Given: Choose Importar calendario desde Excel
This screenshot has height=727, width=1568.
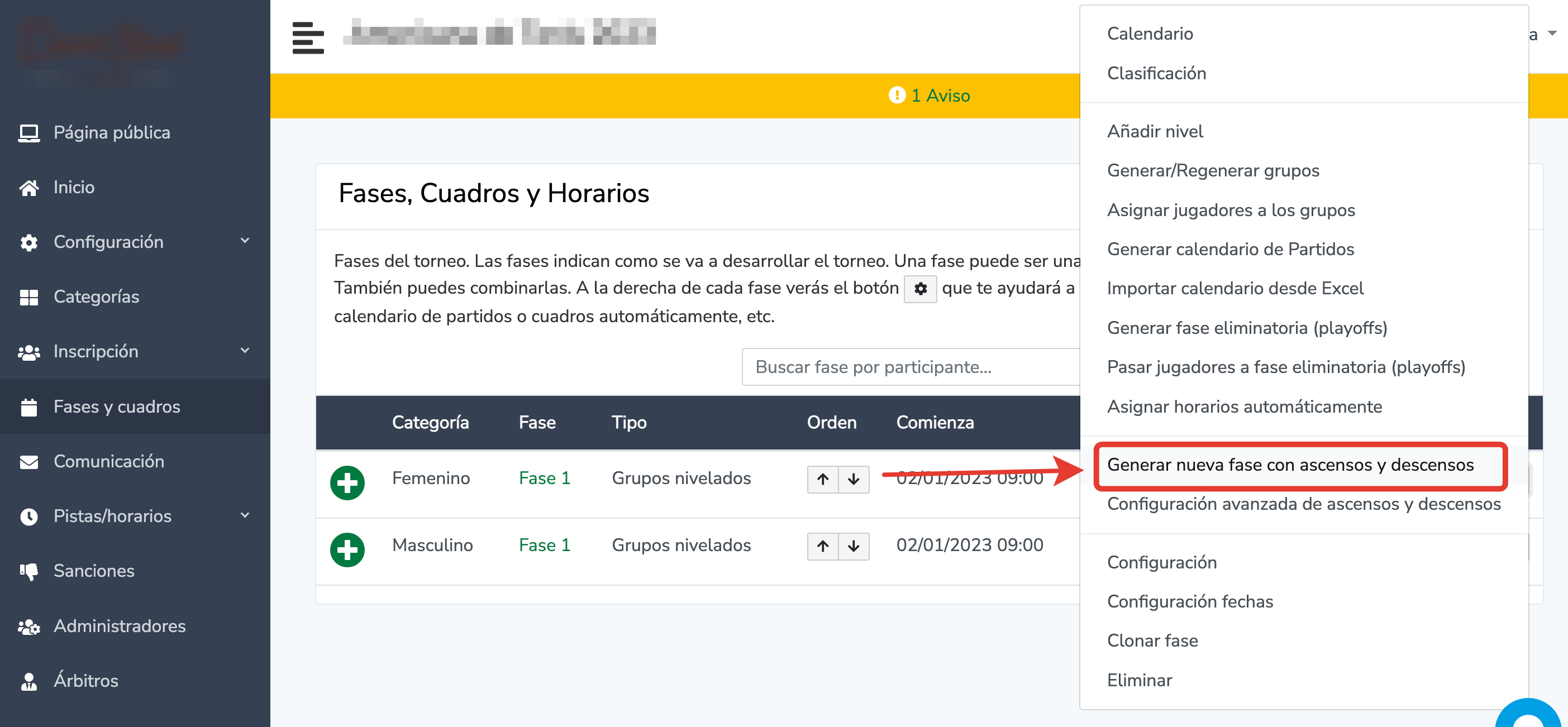Looking at the screenshot, I should click(x=1235, y=288).
